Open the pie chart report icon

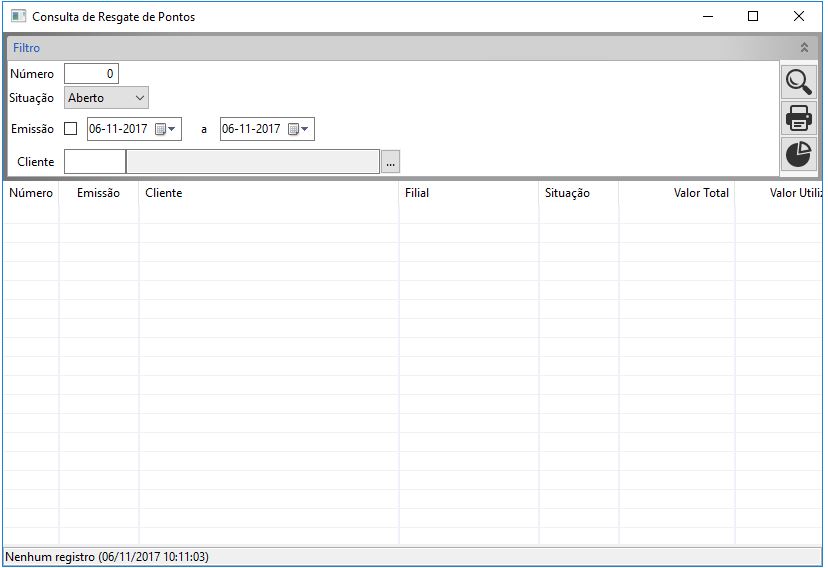(x=798, y=154)
